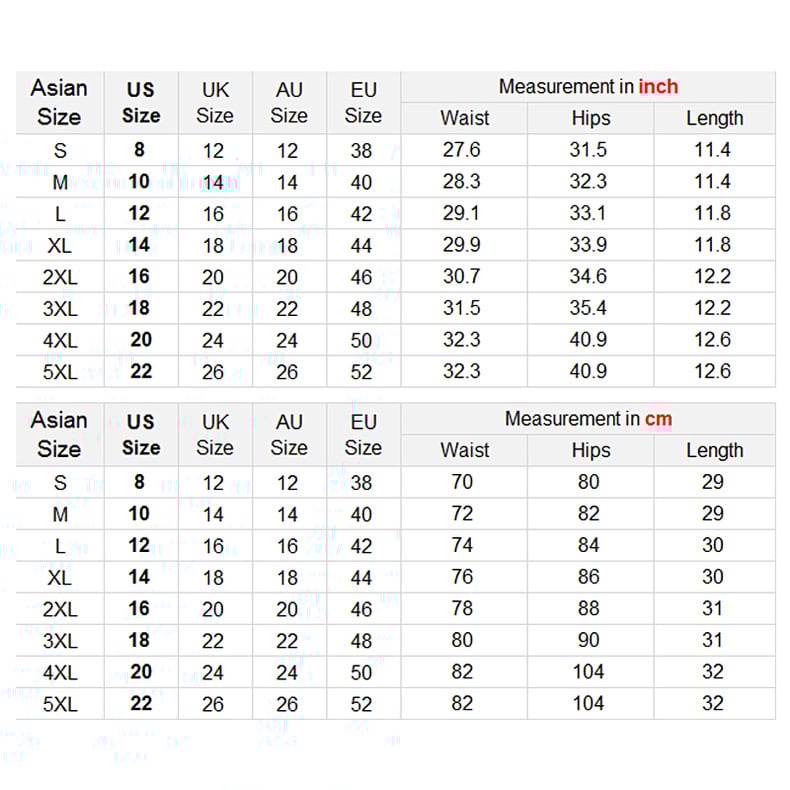Image resolution: width=790 pixels, height=790 pixels.
Task: Click 'Length' column header in inch table
Action: coord(714,118)
